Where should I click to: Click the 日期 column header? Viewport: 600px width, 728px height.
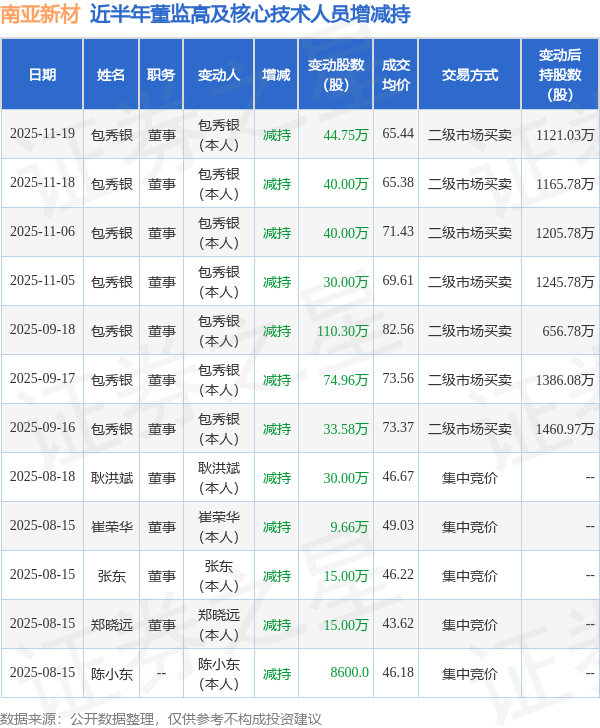(42, 74)
